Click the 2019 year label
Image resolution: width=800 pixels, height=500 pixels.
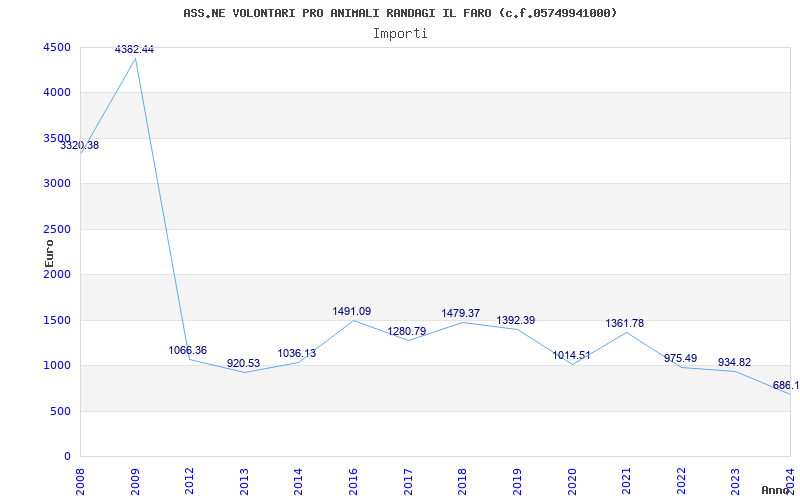[517, 481]
